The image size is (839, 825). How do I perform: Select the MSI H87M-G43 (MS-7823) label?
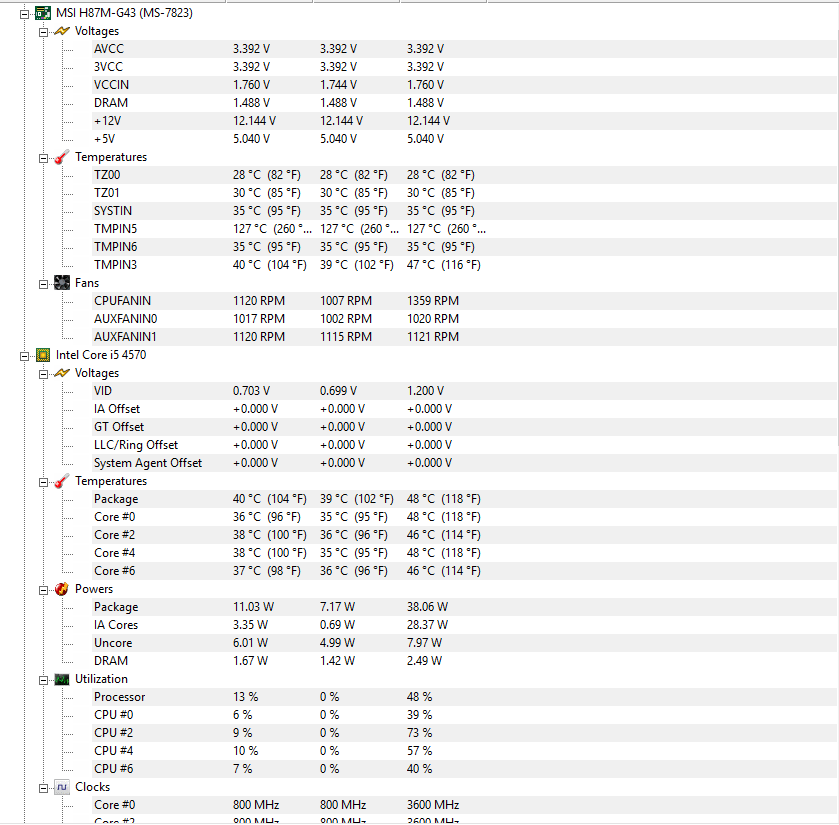[124, 13]
